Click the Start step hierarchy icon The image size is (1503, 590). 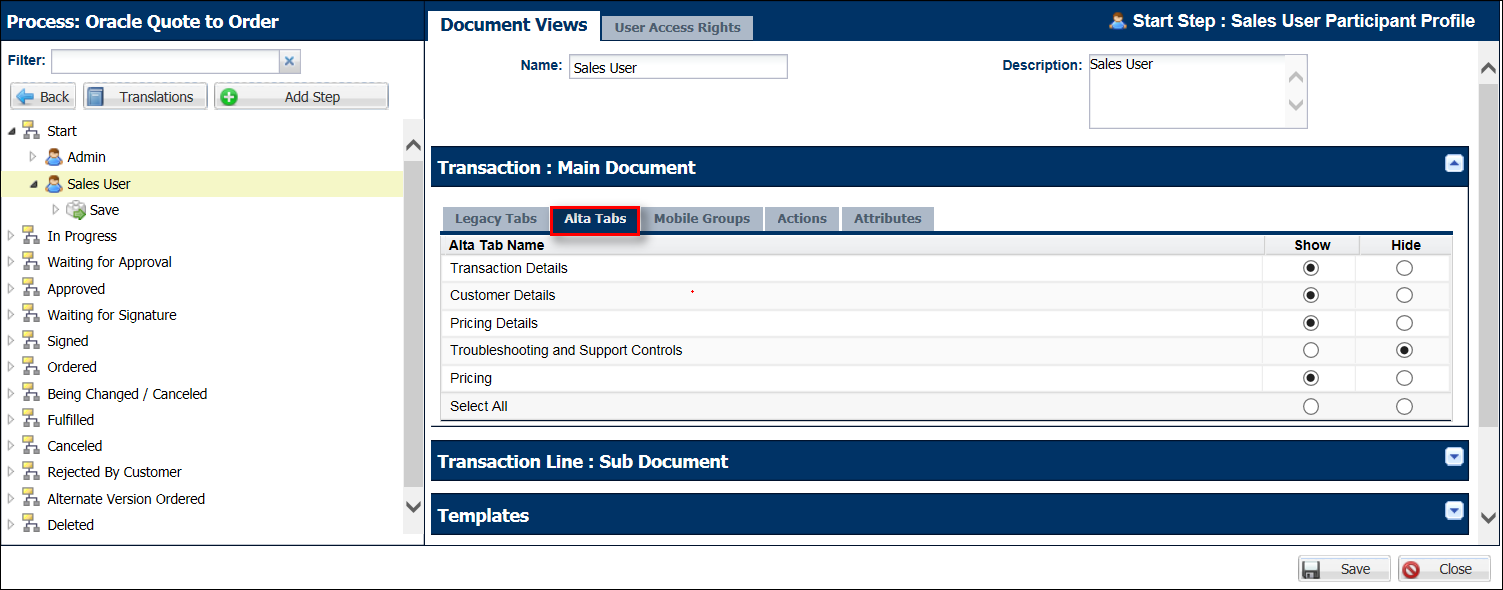31,131
